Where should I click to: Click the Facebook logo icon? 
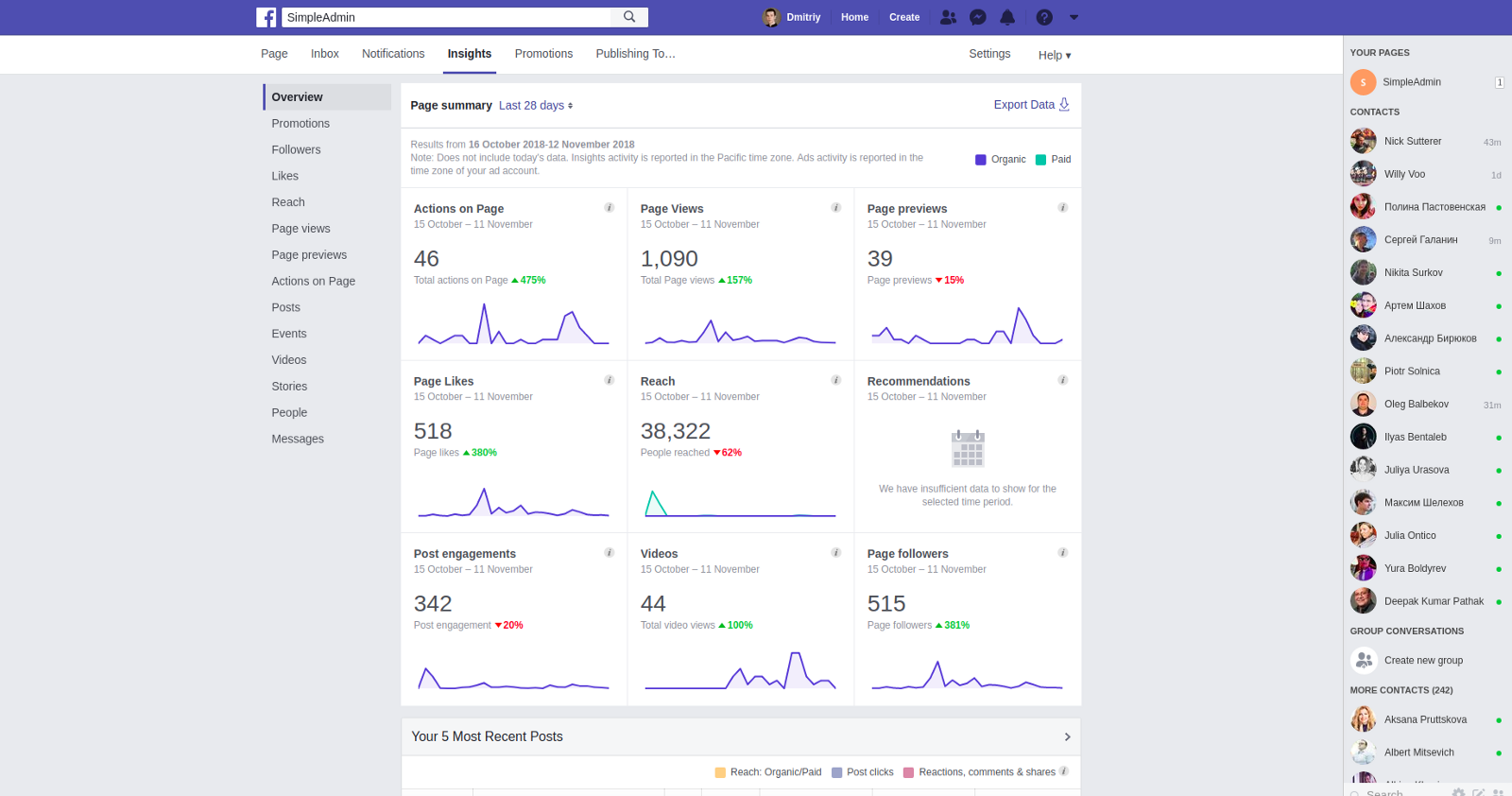(266, 17)
